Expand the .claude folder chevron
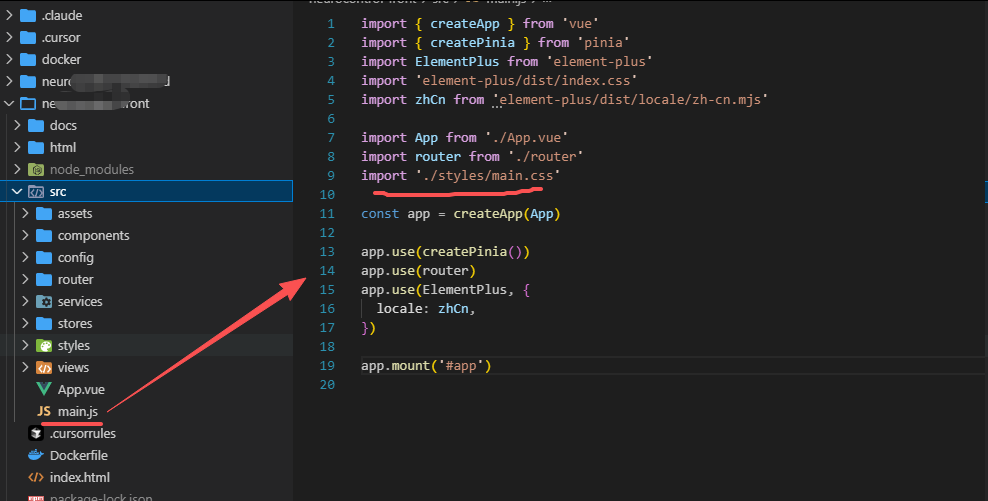Image resolution: width=988 pixels, height=501 pixels. pos(9,16)
